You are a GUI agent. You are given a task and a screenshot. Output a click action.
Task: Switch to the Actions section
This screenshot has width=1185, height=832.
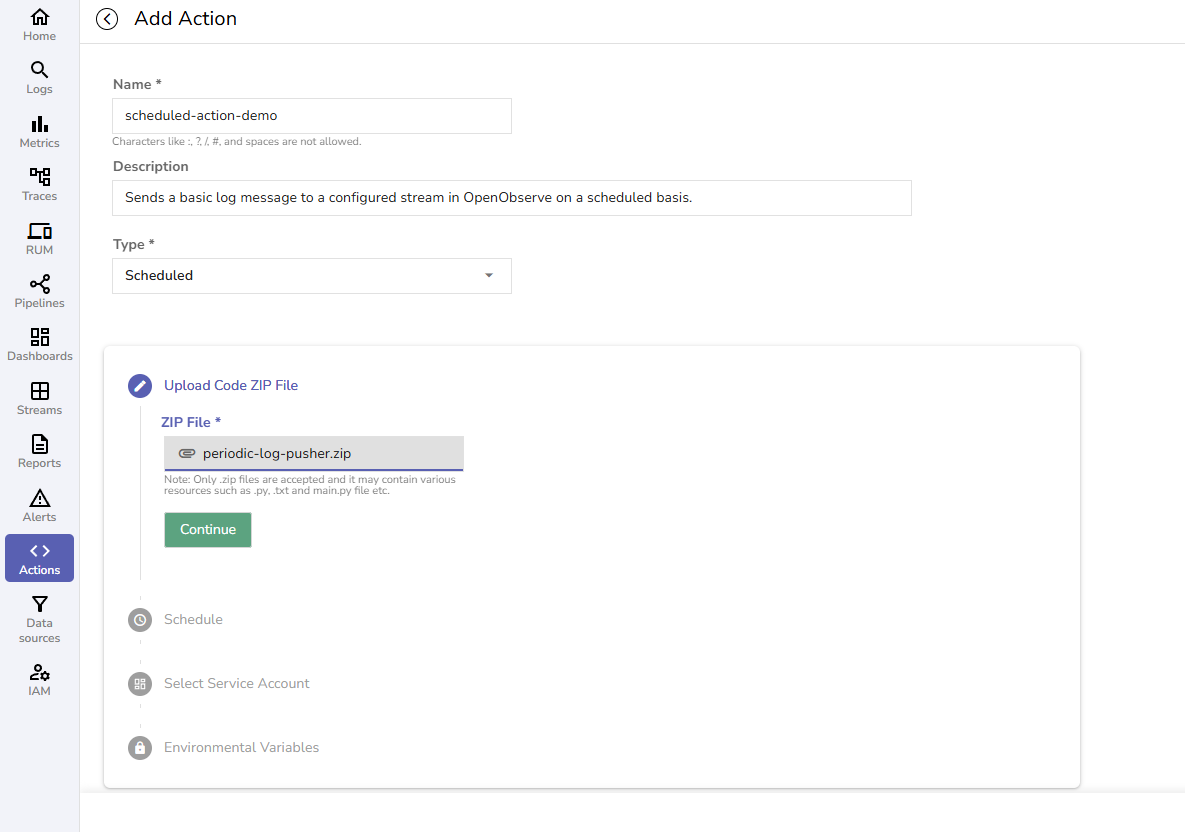39,557
